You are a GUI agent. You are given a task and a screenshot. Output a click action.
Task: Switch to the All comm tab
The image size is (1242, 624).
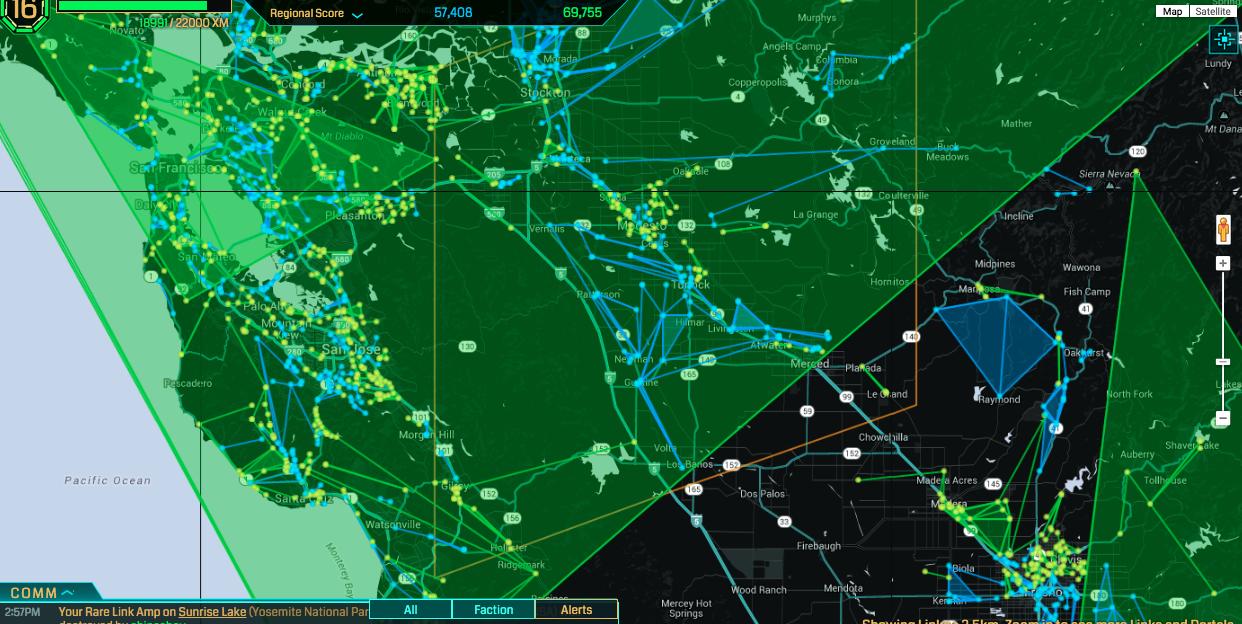[411, 610]
